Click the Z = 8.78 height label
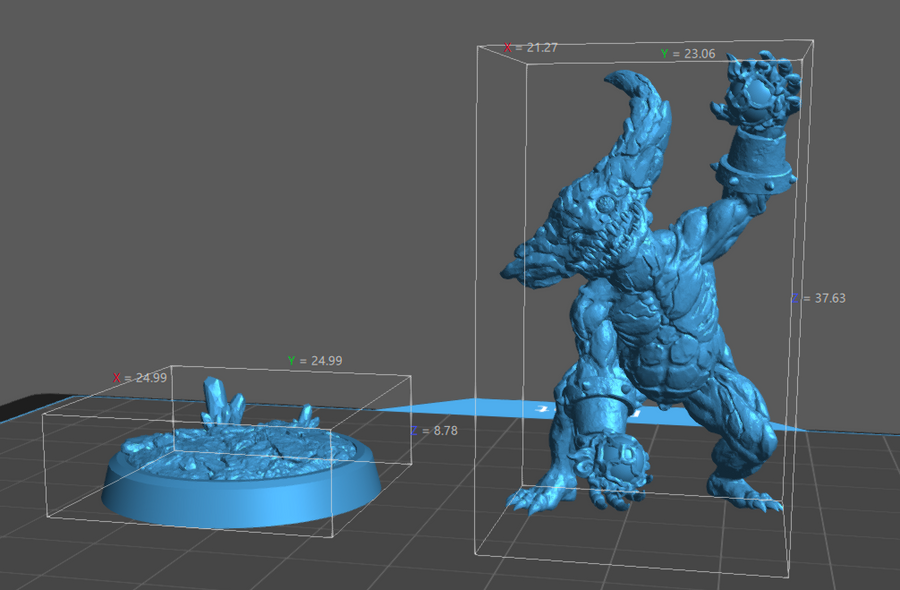Screen dimensions: 900x590 pyautogui.click(x=434, y=430)
